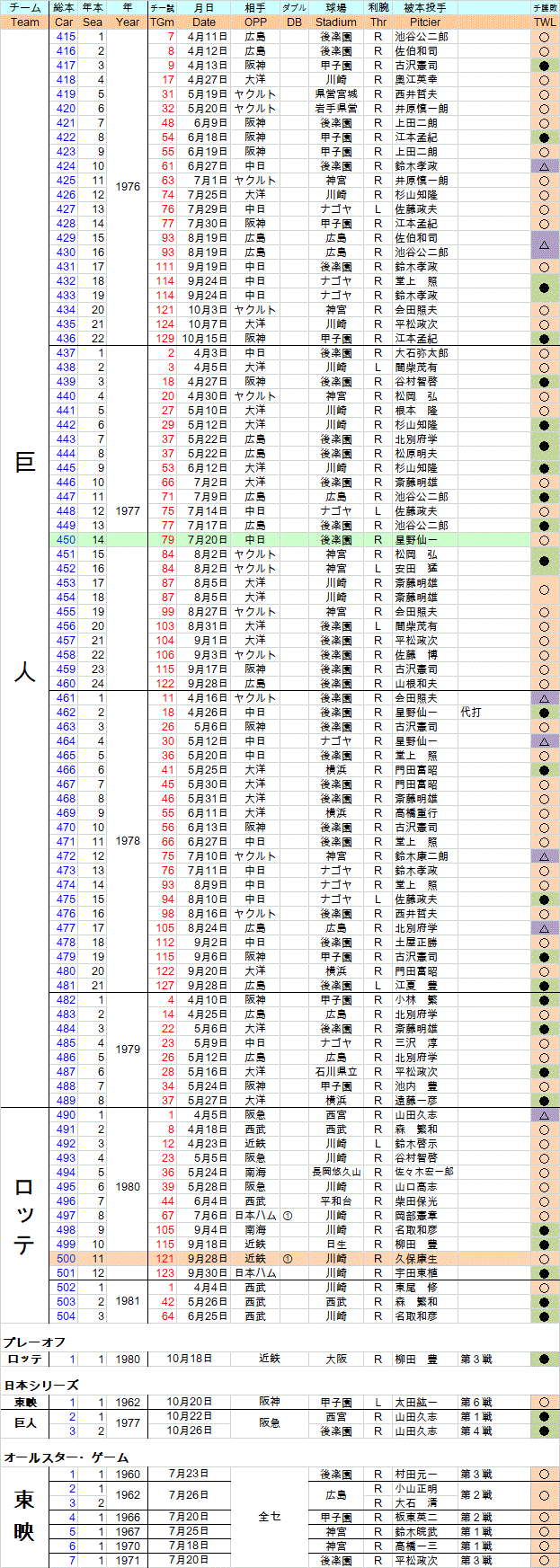This screenshot has height=1568, width=560.
Task: Click the purple triangle mark in row 424
Action: 545,166
